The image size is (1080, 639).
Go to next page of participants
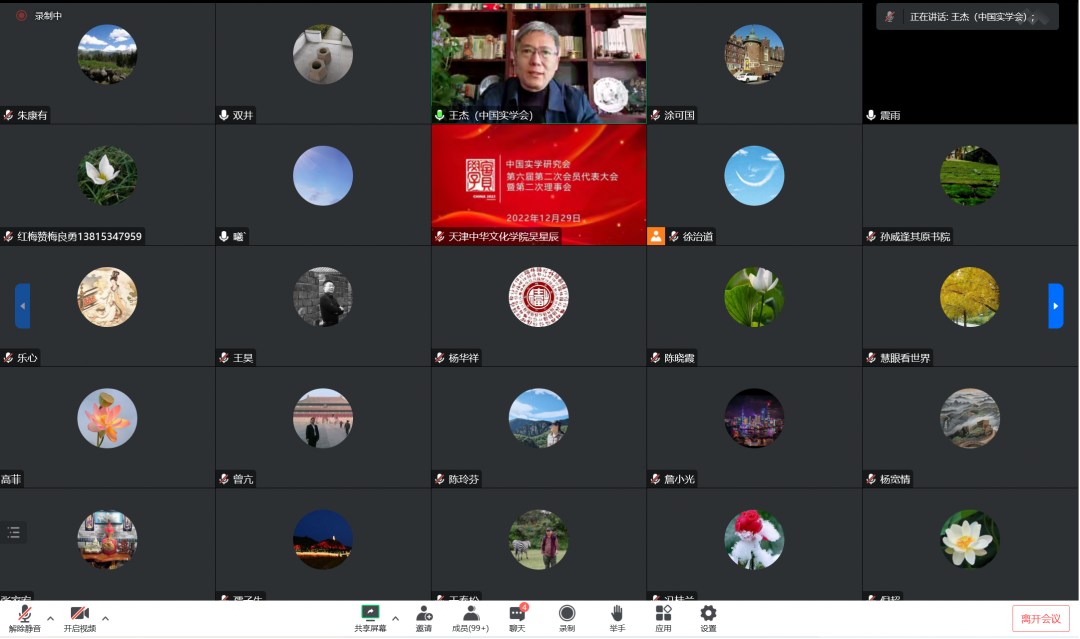point(1055,306)
